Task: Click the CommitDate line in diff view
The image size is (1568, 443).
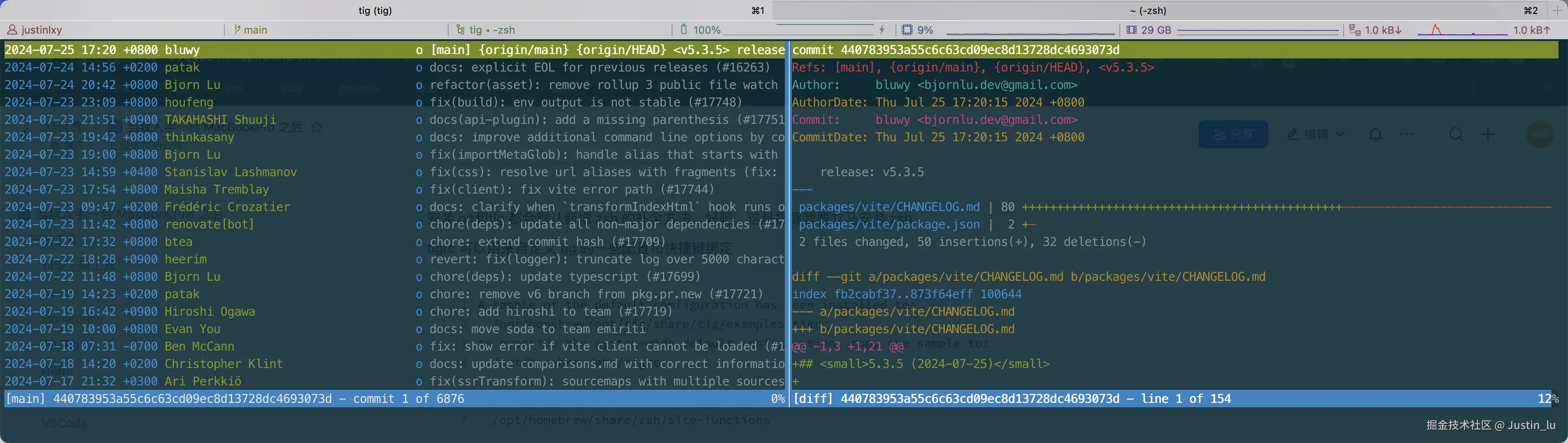Action: 938,137
